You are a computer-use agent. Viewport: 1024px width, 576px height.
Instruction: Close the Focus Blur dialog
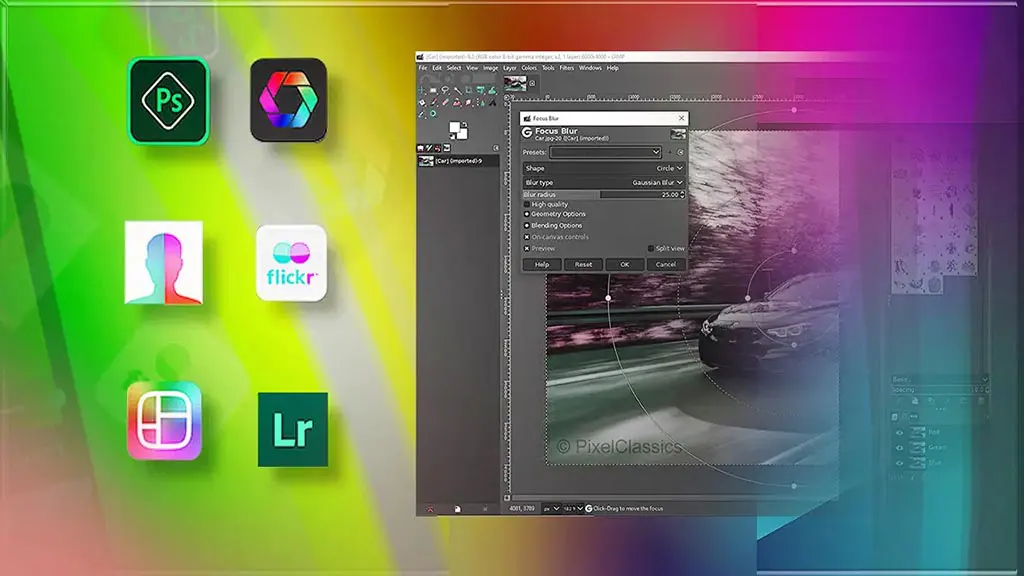click(681, 118)
